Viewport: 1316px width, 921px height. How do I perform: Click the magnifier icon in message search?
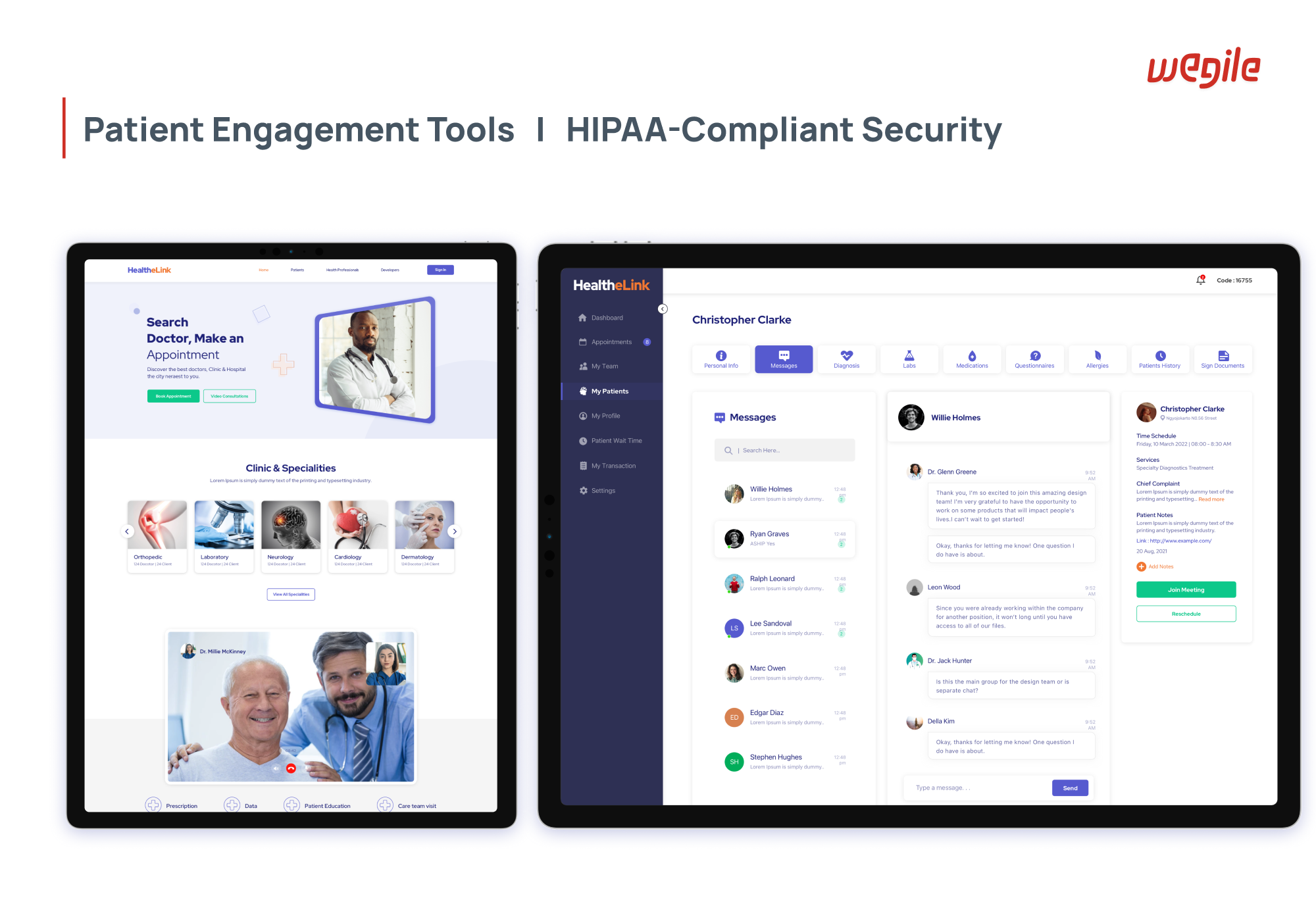pos(728,451)
